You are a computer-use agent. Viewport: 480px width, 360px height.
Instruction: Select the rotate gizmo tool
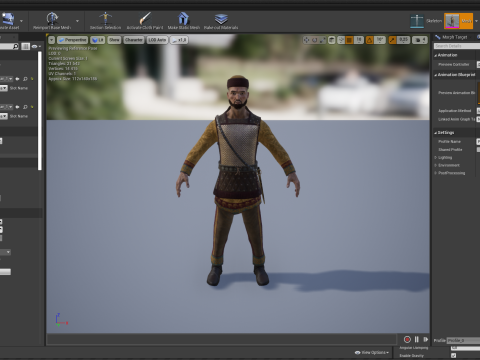coord(314,40)
